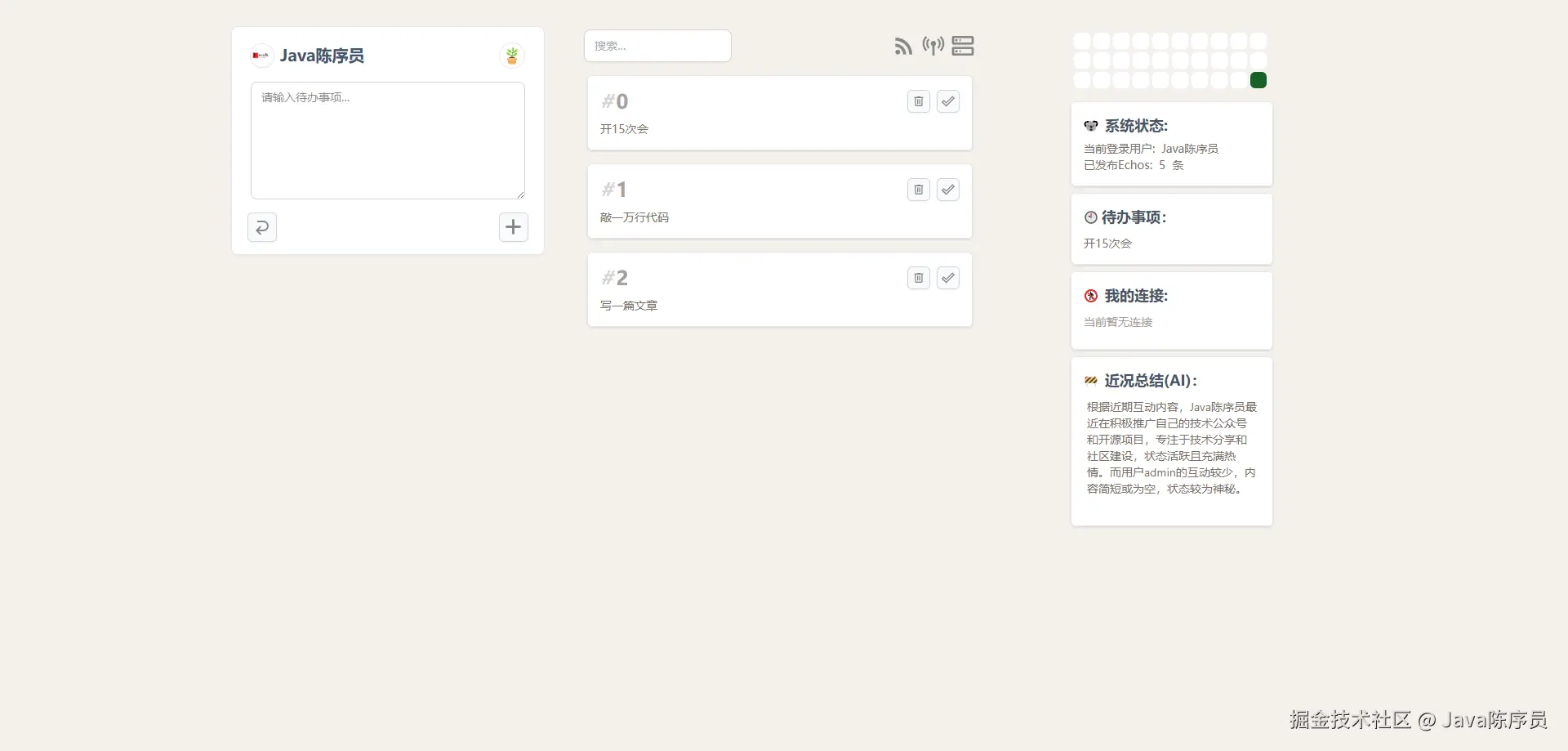
Task: Click the add todo plus button
Action: [514, 227]
